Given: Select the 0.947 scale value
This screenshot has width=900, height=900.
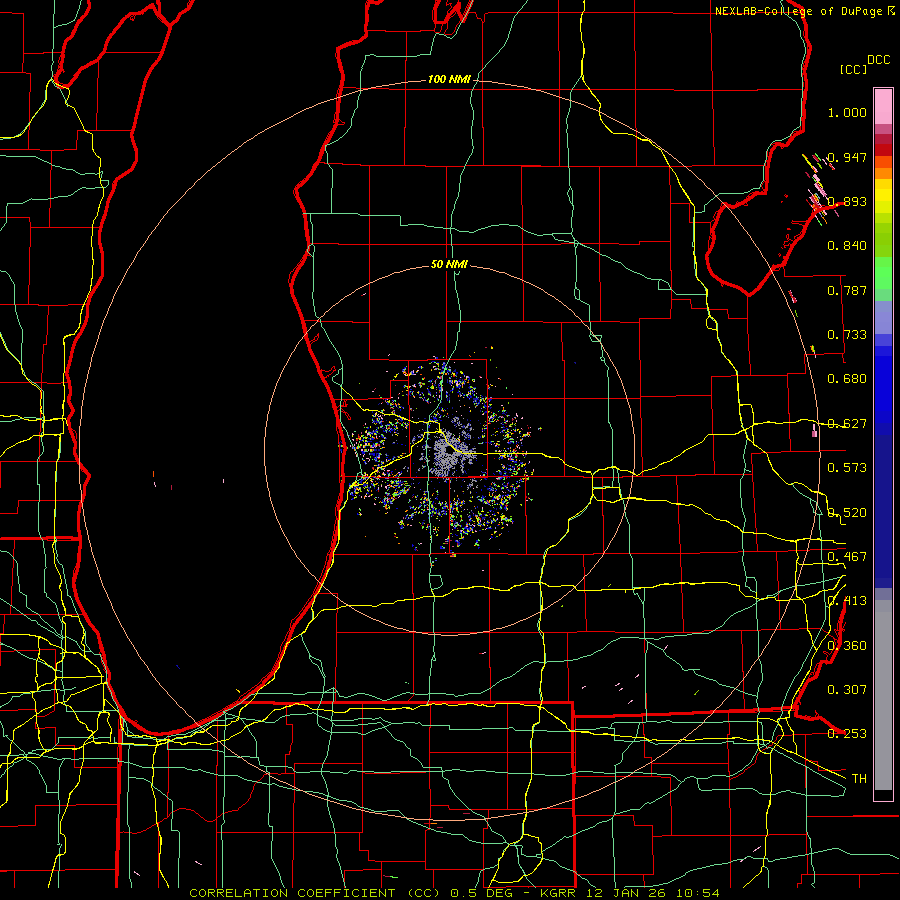Looking at the screenshot, I should [x=847, y=157].
